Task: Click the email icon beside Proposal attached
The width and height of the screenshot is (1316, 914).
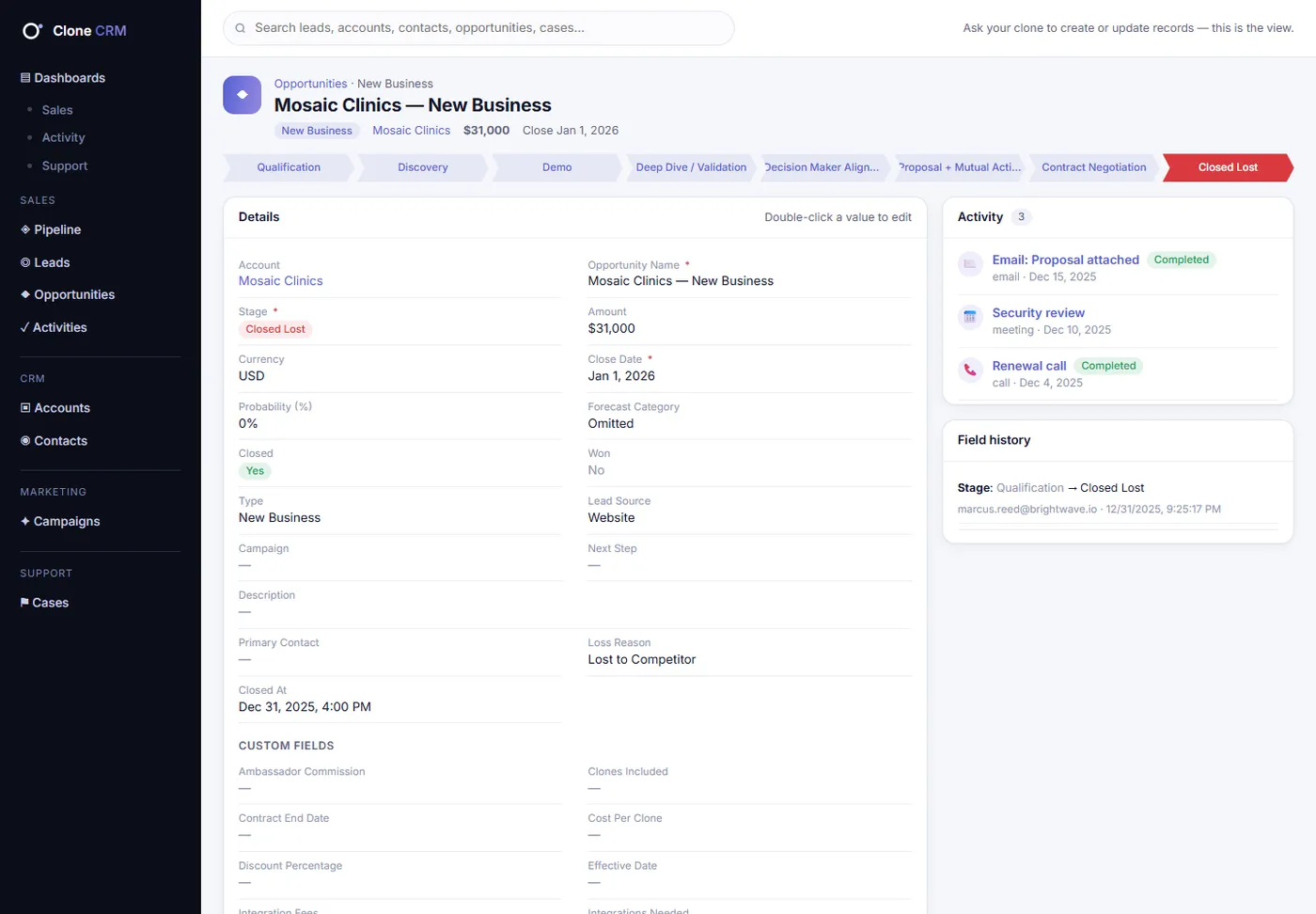Action: (970, 264)
